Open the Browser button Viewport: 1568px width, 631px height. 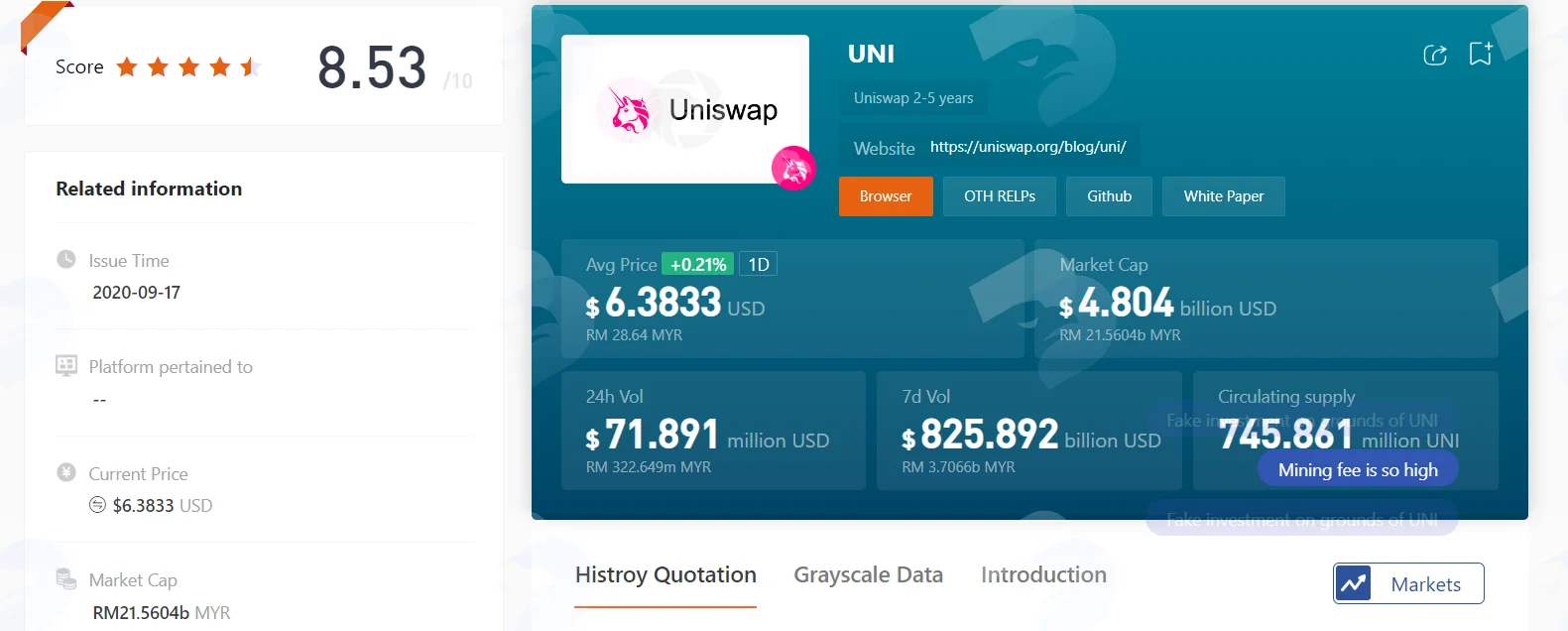(x=886, y=196)
